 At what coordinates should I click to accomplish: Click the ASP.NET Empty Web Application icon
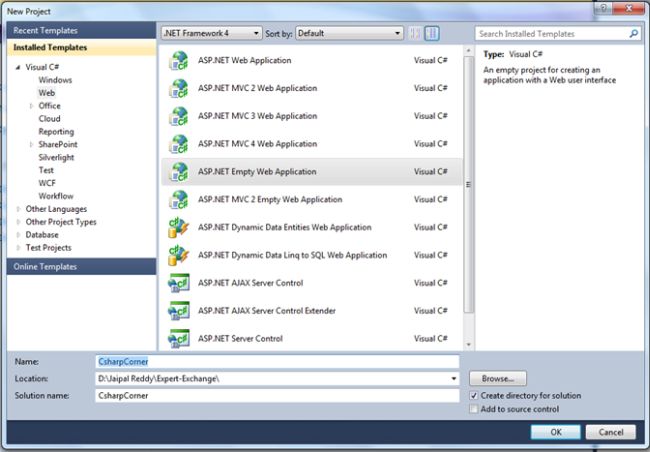(x=179, y=172)
